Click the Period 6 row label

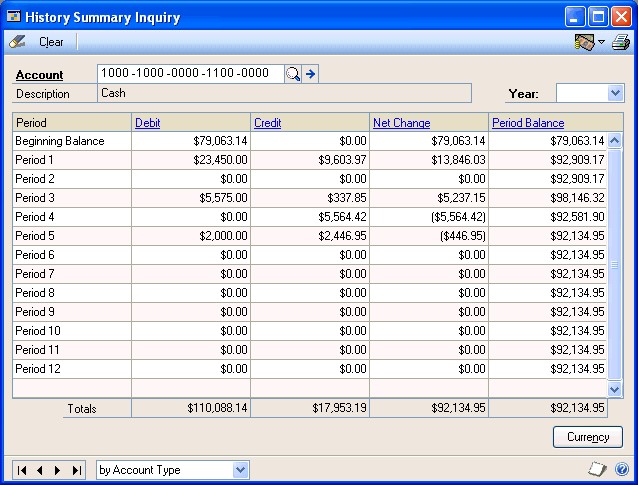tap(35, 255)
